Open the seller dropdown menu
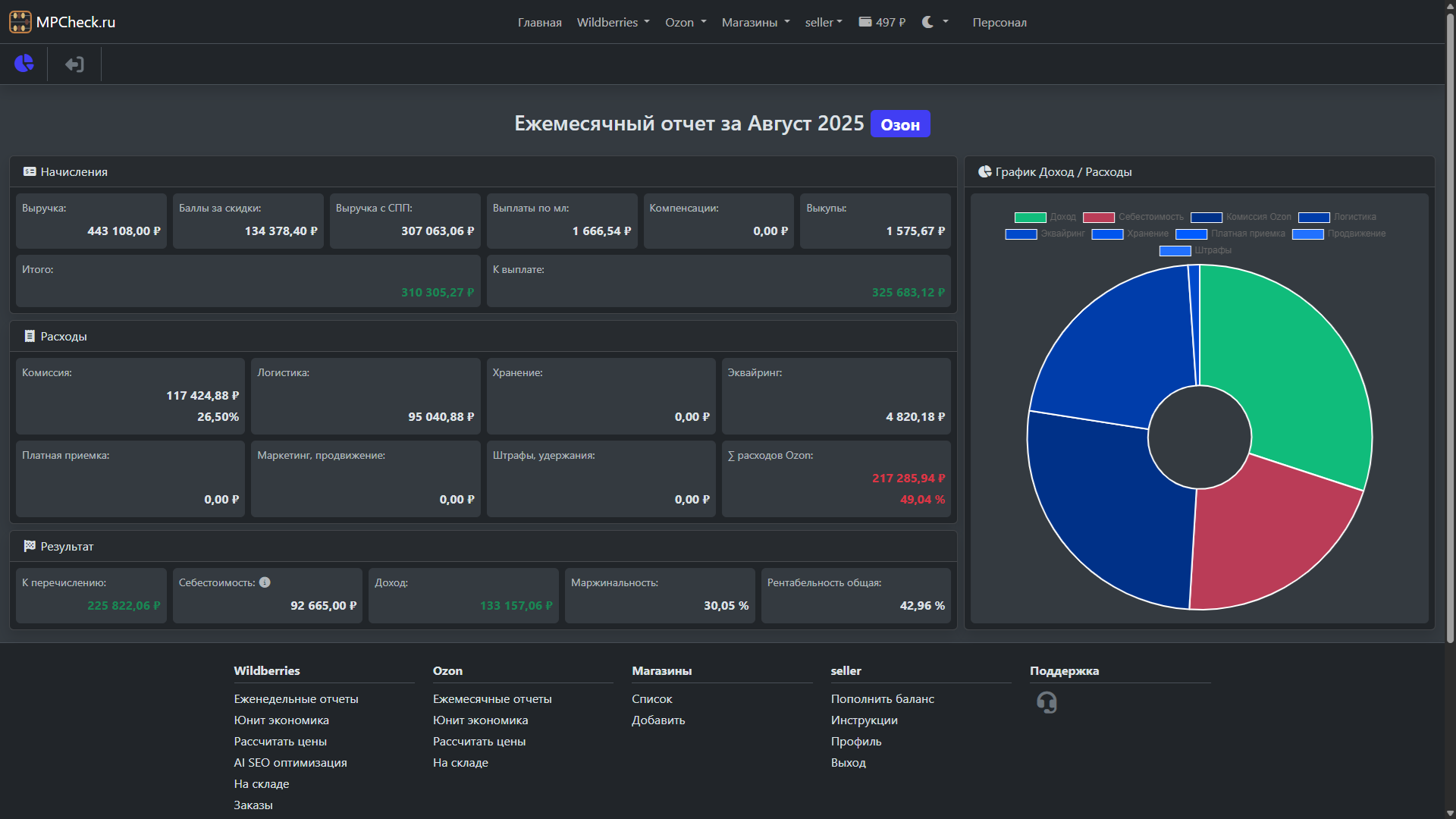1456x819 pixels. tap(824, 22)
